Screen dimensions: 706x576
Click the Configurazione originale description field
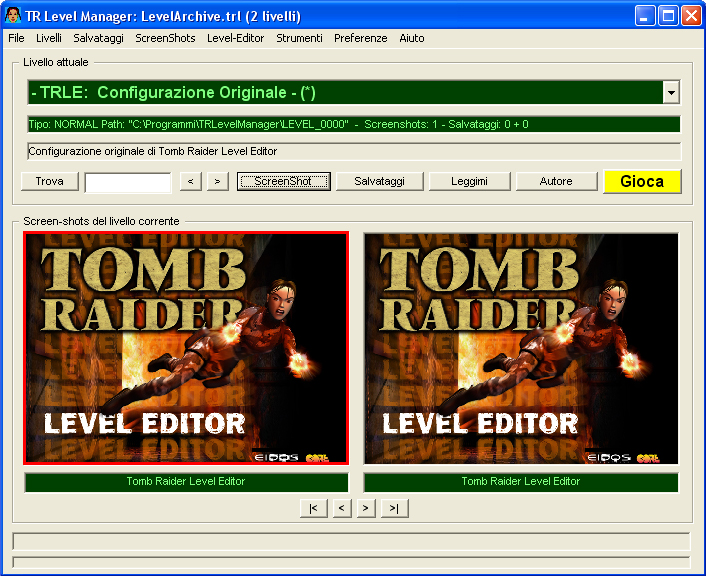(354, 151)
